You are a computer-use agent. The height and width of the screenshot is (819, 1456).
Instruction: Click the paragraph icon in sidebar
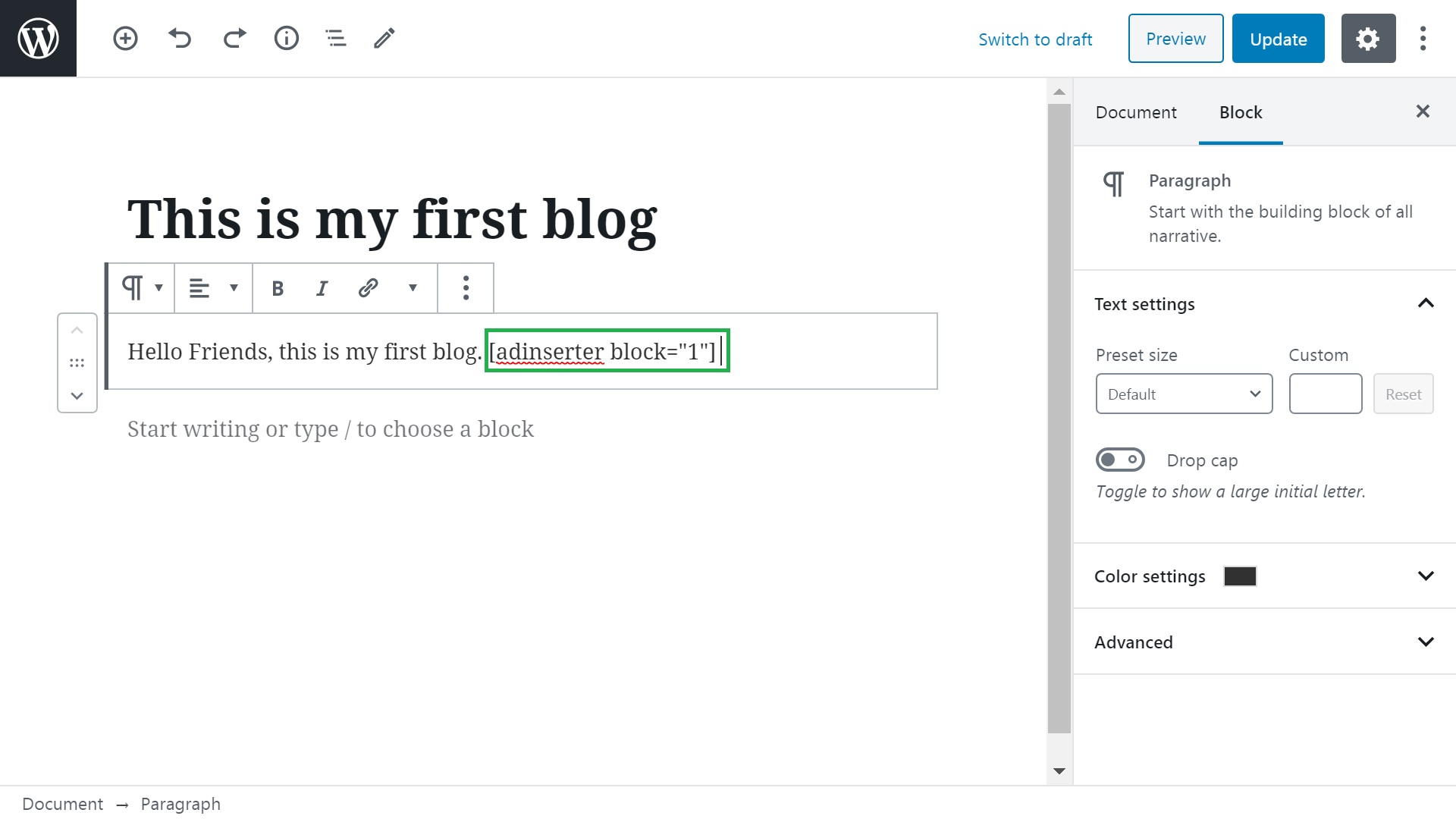click(1113, 184)
